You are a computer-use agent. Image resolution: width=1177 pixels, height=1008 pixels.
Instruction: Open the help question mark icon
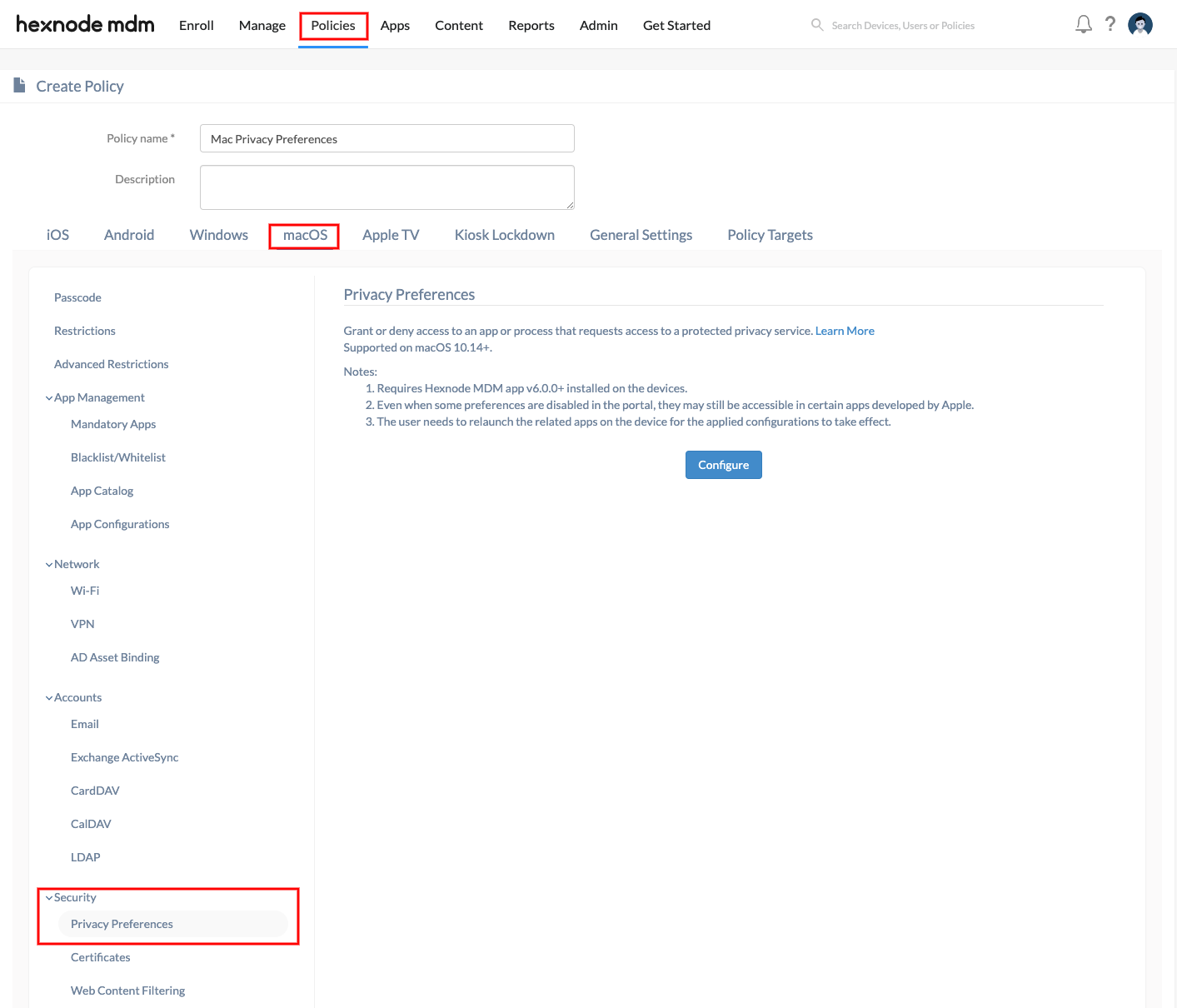tap(1110, 24)
